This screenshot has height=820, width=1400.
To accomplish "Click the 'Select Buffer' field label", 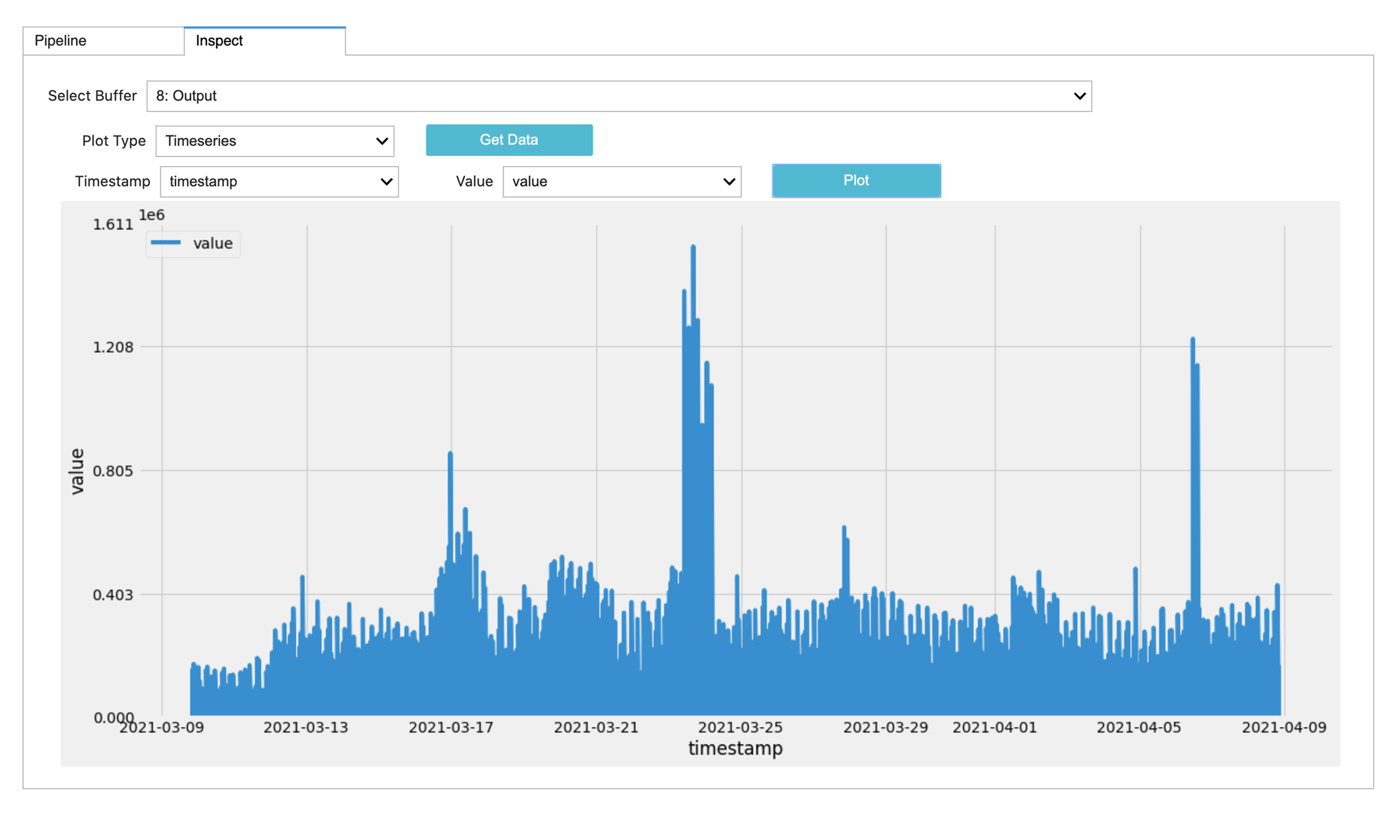I will tap(92, 96).
